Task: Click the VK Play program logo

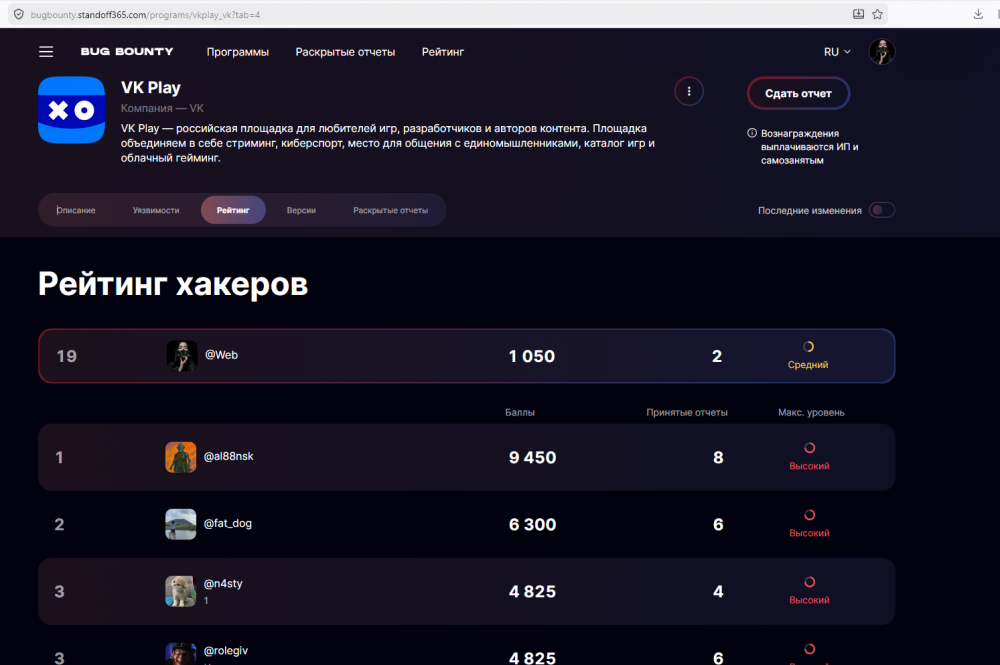Action: coord(71,110)
